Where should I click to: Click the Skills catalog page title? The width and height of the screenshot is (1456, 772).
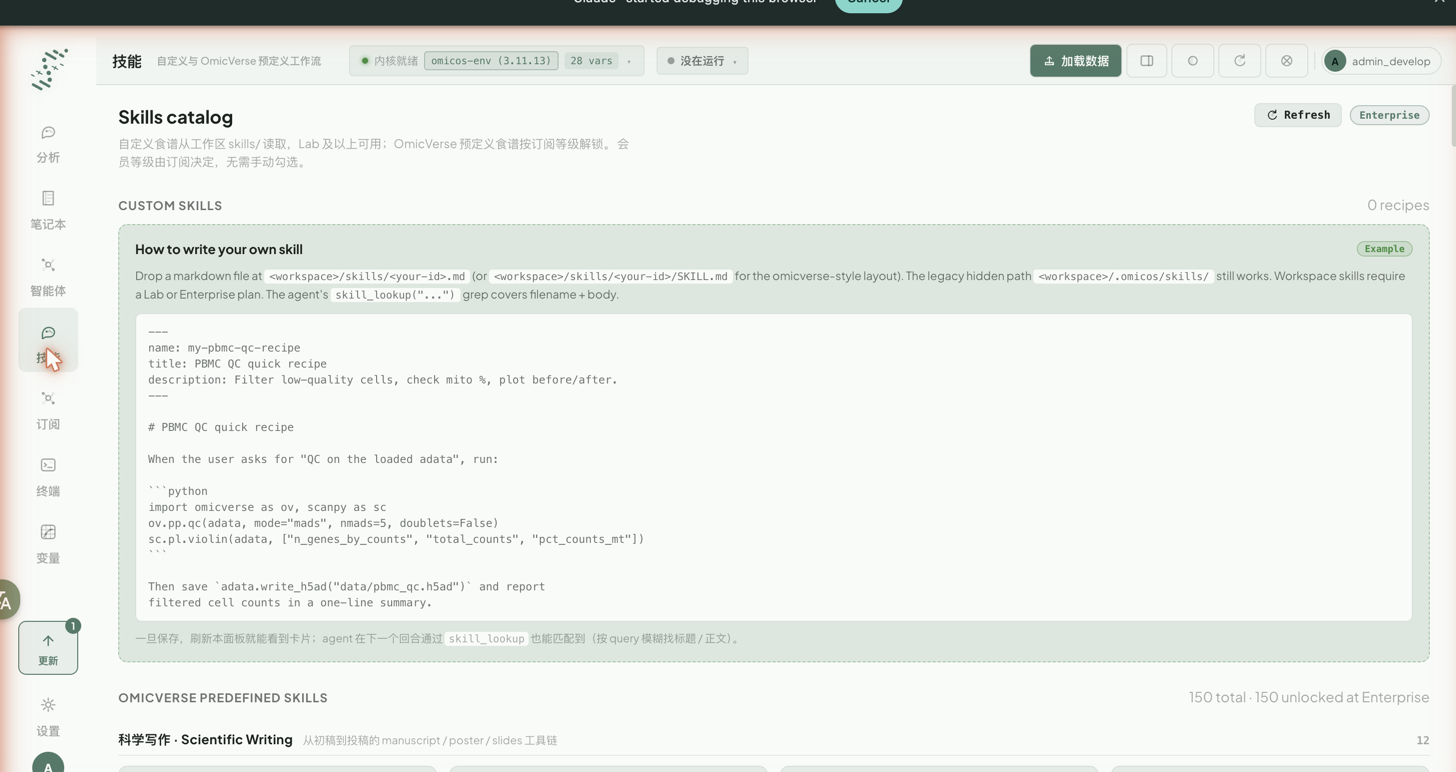[x=175, y=117]
